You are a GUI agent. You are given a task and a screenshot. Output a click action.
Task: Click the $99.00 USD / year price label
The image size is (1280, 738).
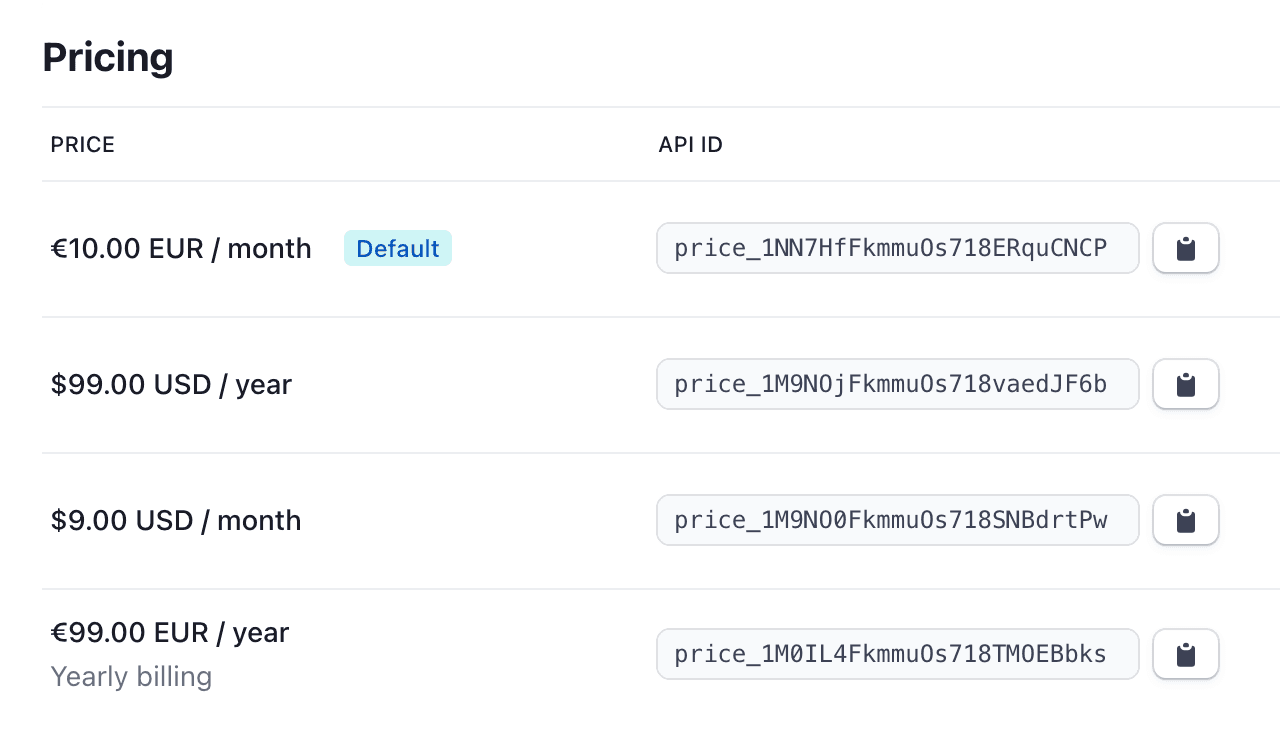pos(171,384)
